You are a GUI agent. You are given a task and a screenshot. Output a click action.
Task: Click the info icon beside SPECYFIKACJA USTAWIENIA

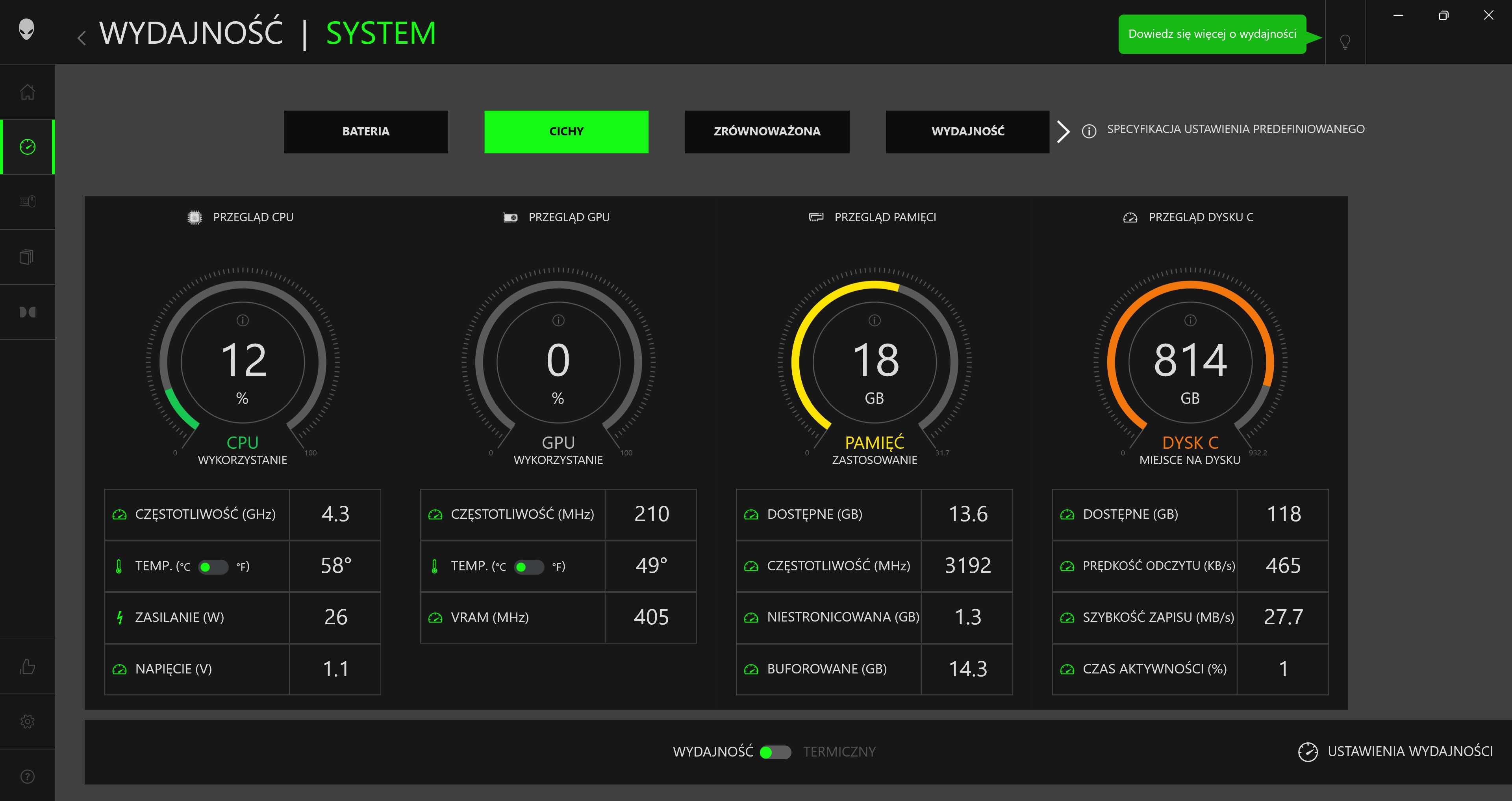pyautogui.click(x=1089, y=131)
